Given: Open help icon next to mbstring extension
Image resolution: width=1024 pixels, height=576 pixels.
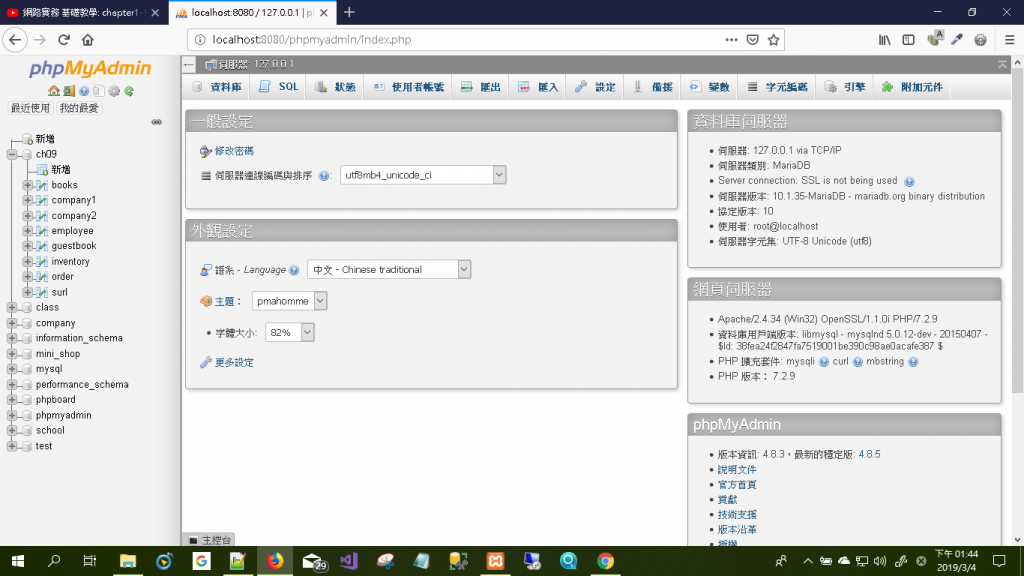Looking at the screenshot, I should click(913, 362).
